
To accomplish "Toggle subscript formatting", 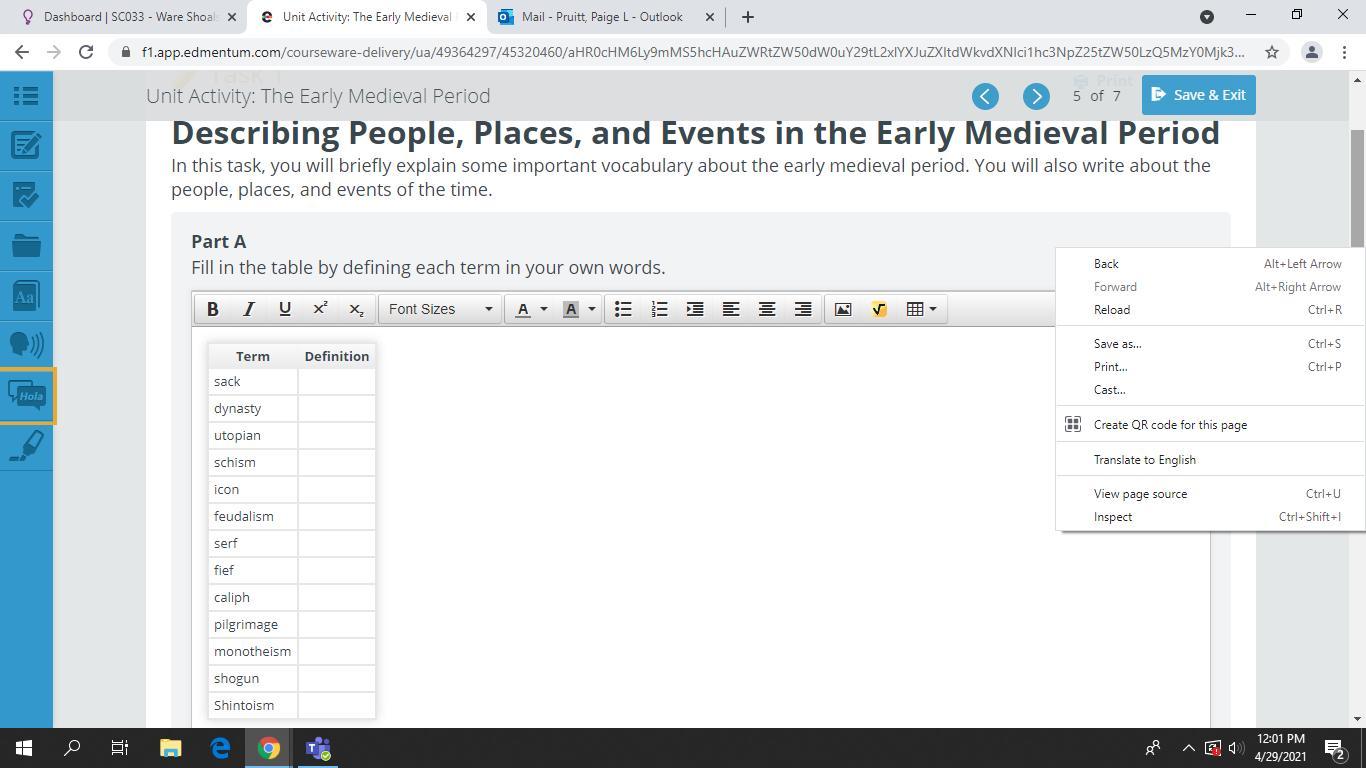I will pyautogui.click(x=356, y=309).
